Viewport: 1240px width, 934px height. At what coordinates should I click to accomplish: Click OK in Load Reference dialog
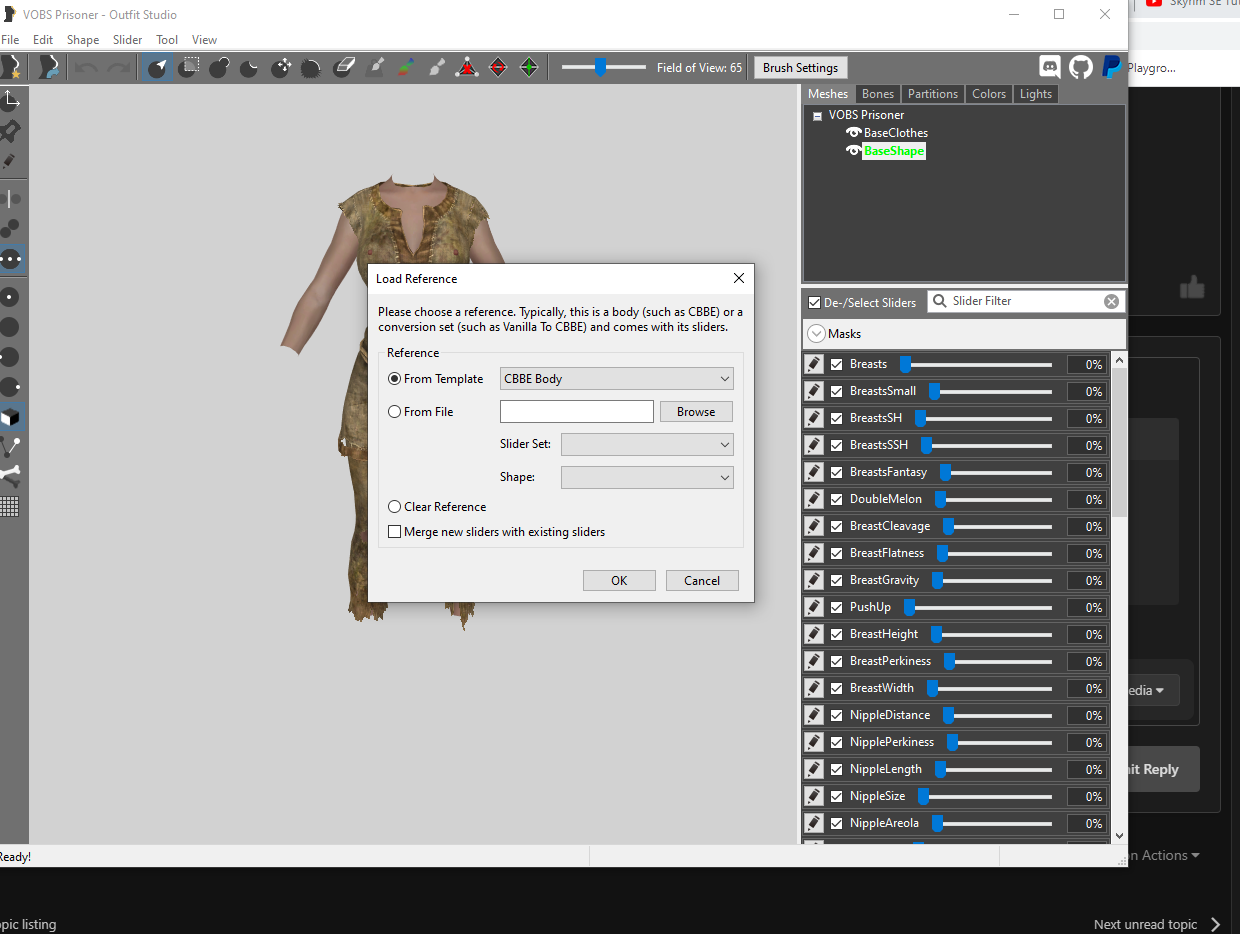pyautogui.click(x=619, y=580)
